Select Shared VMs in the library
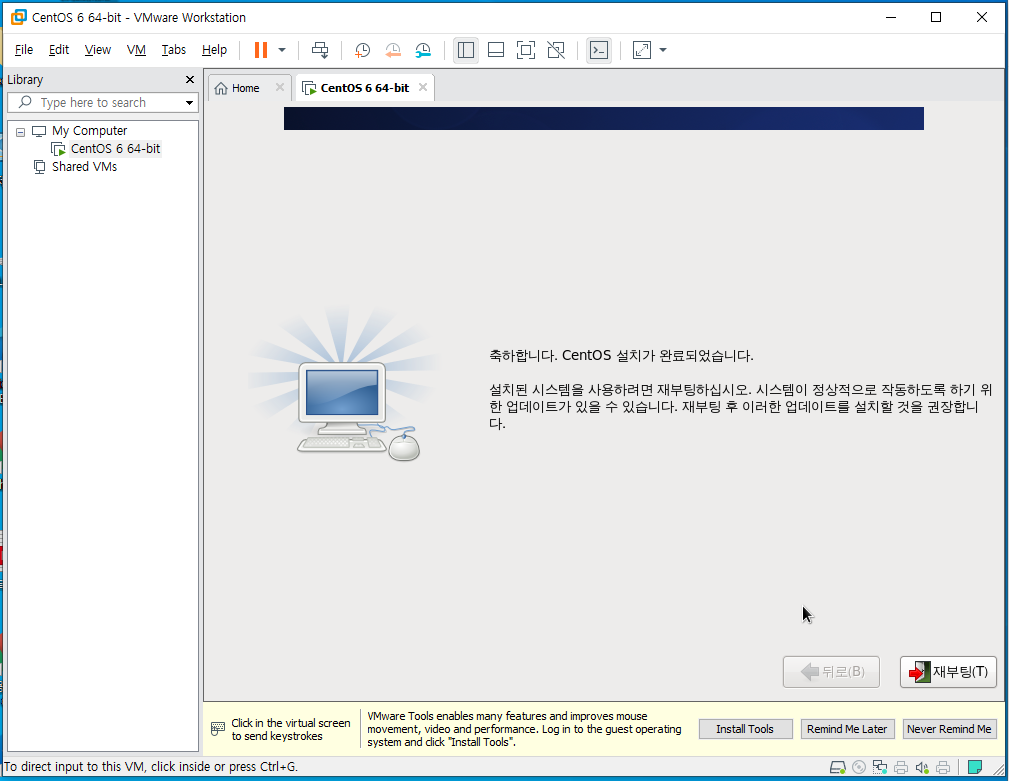The image size is (1009, 781). click(84, 167)
